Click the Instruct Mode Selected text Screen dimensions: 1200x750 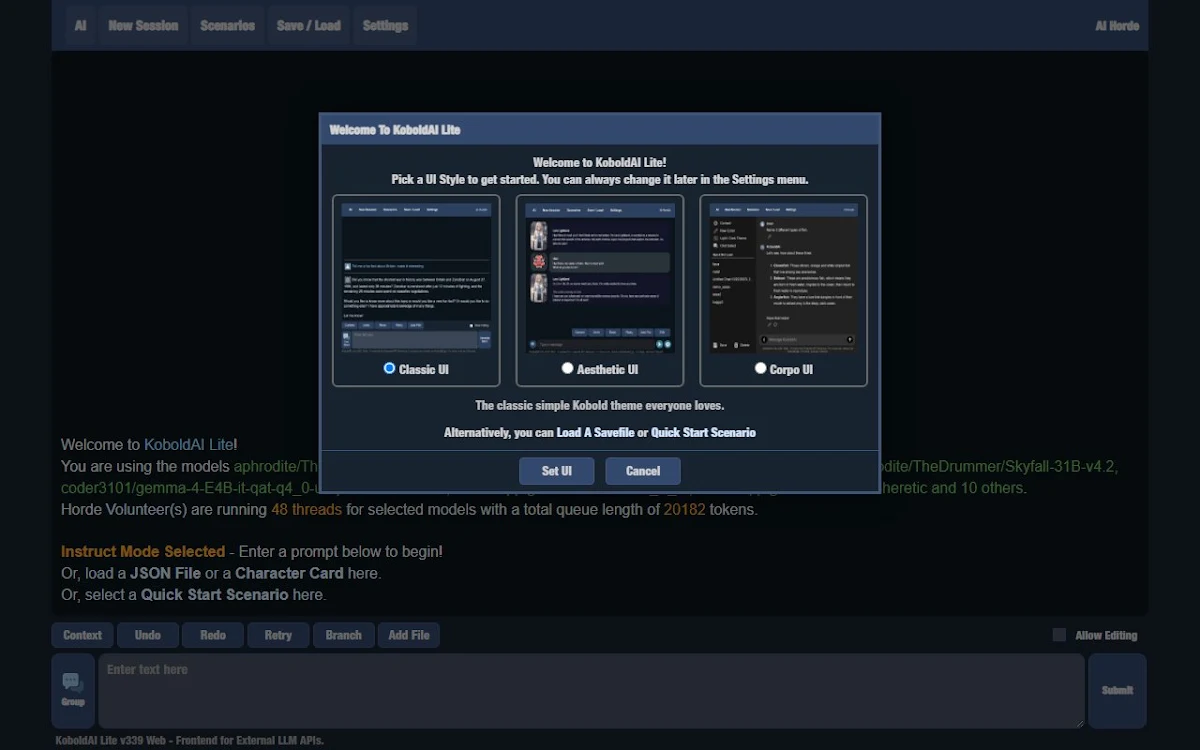point(143,551)
